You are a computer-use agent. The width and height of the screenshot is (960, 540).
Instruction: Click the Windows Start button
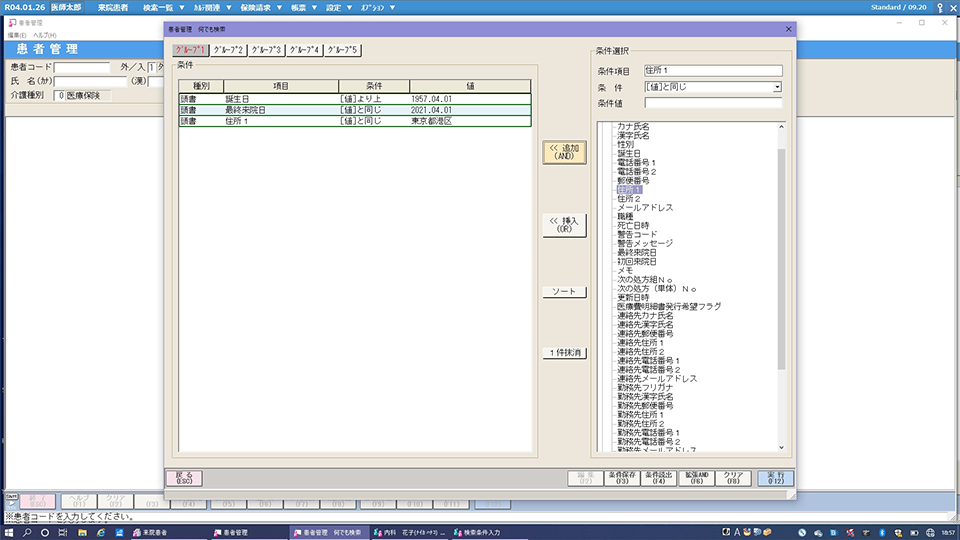[9, 533]
